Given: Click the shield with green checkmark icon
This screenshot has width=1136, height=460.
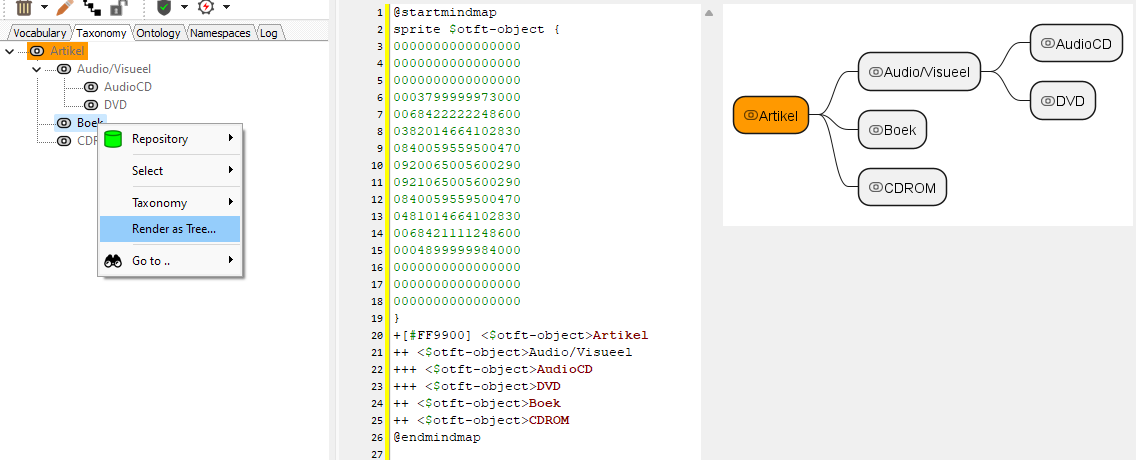Looking at the screenshot, I should [x=164, y=7].
